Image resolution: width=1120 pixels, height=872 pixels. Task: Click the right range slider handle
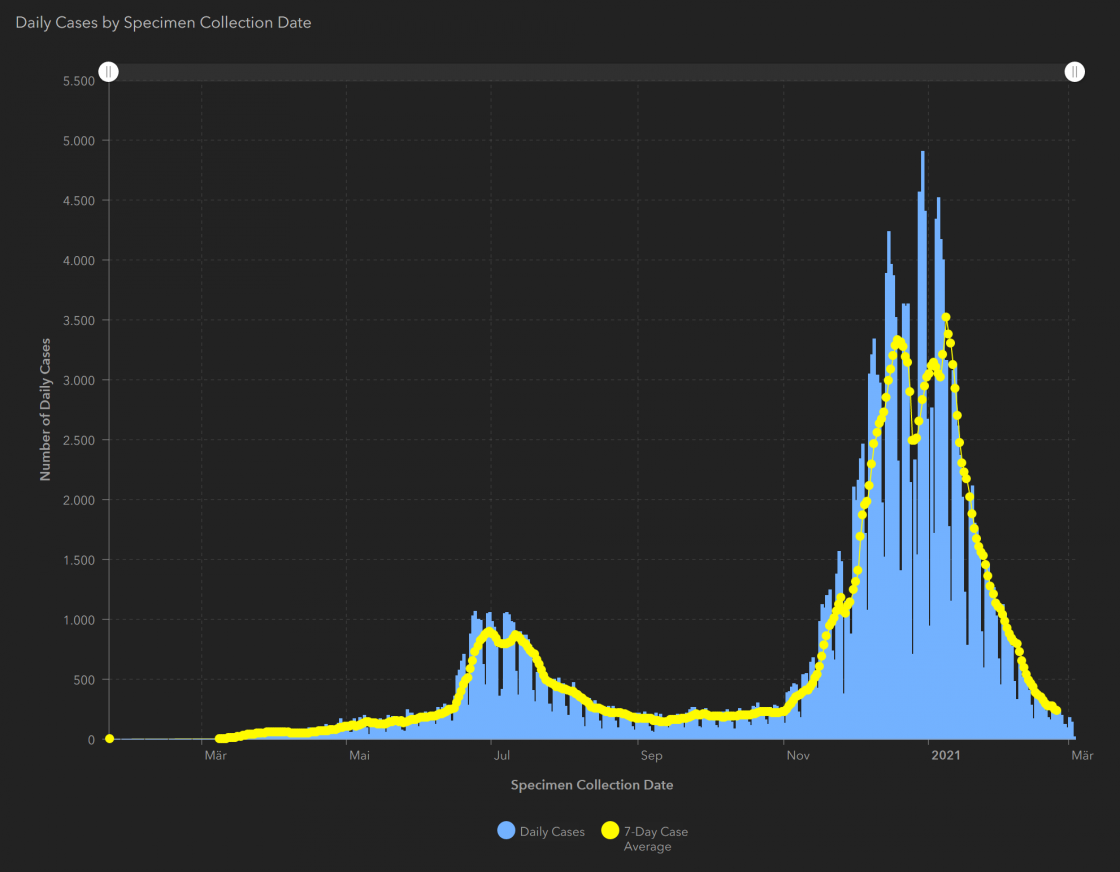(x=1074, y=72)
